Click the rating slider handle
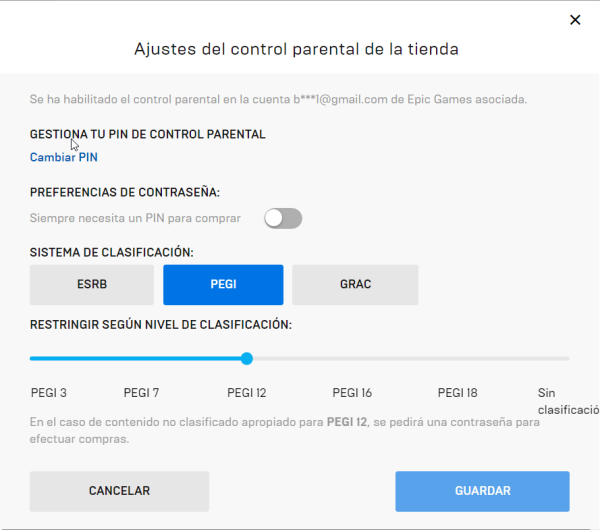The image size is (600, 530). pyautogui.click(x=247, y=358)
